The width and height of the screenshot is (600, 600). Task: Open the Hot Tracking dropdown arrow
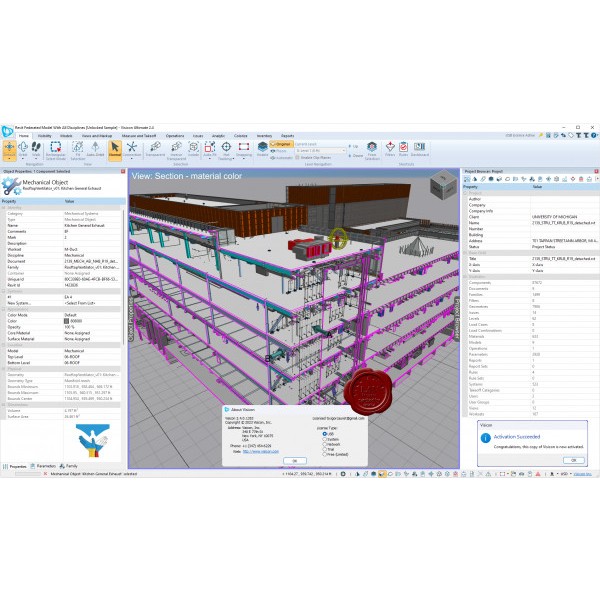(x=233, y=158)
